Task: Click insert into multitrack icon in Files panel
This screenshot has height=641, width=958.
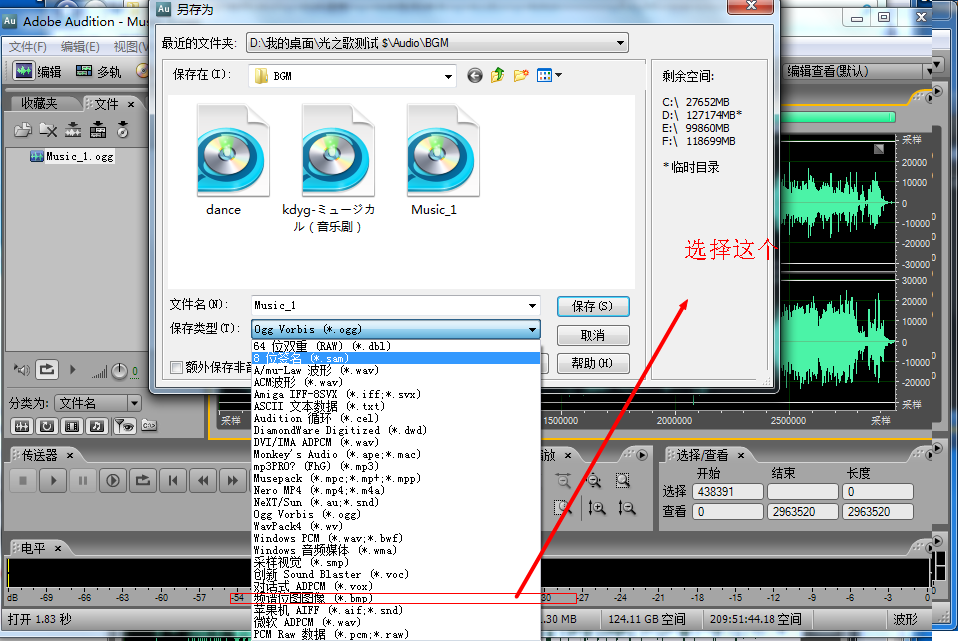Action: coord(98,130)
